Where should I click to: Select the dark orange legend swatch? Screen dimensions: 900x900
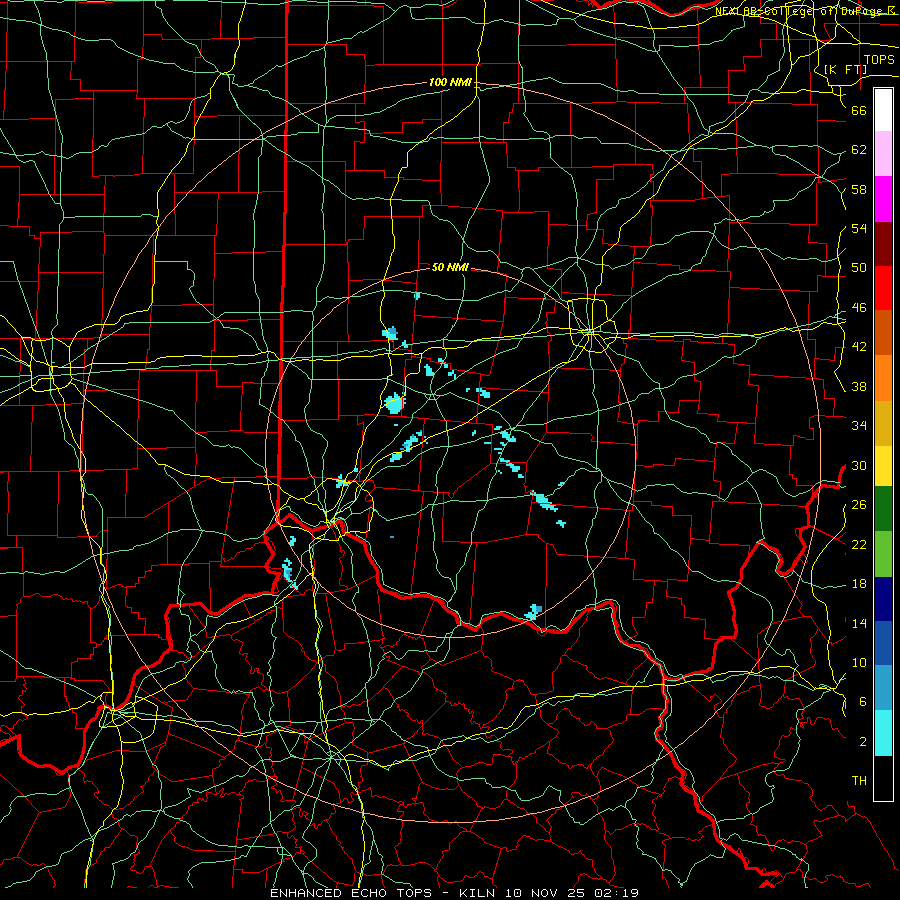tap(883, 333)
